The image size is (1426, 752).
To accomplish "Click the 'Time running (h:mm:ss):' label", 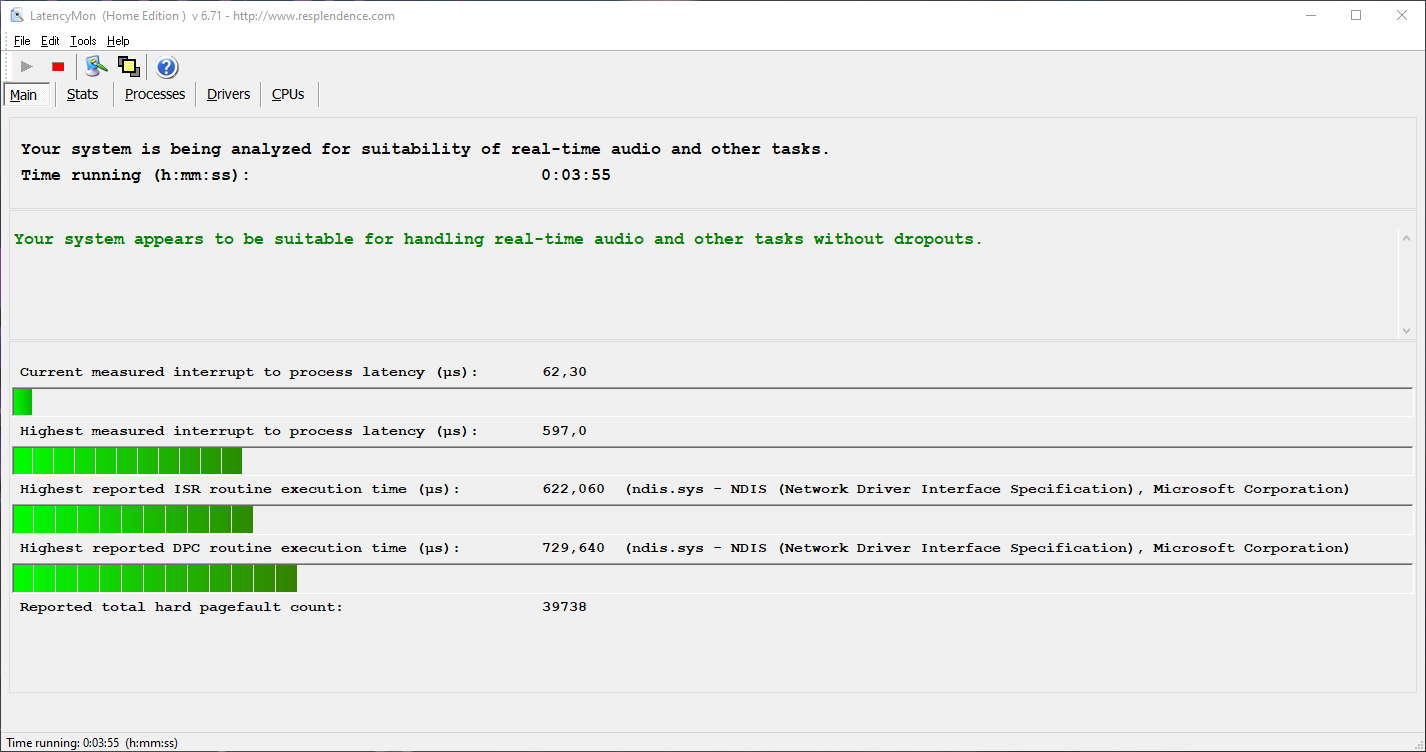I will [x=135, y=175].
